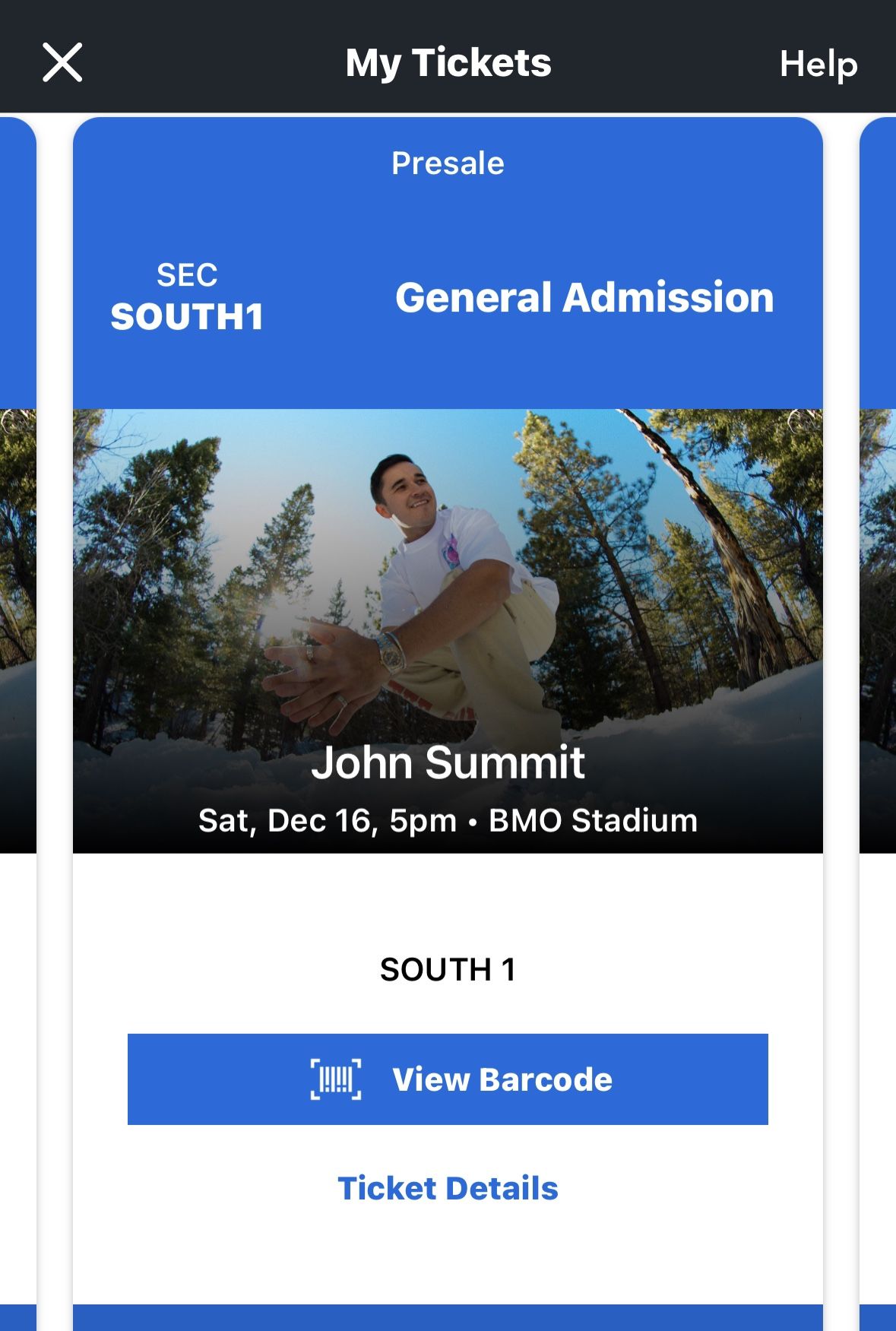Open the Ticket Details link
This screenshot has height=1331, width=896.
[x=448, y=1188]
